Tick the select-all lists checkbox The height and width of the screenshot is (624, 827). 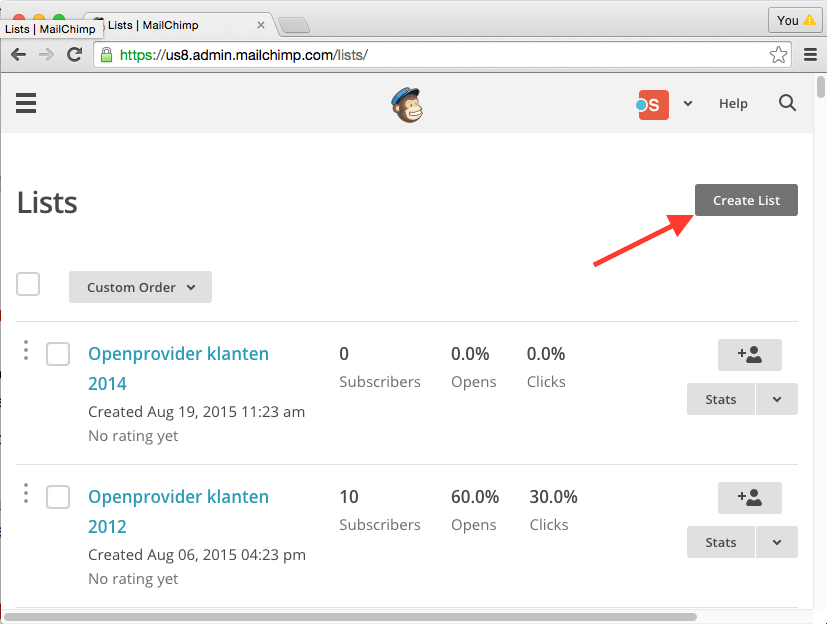(28, 284)
